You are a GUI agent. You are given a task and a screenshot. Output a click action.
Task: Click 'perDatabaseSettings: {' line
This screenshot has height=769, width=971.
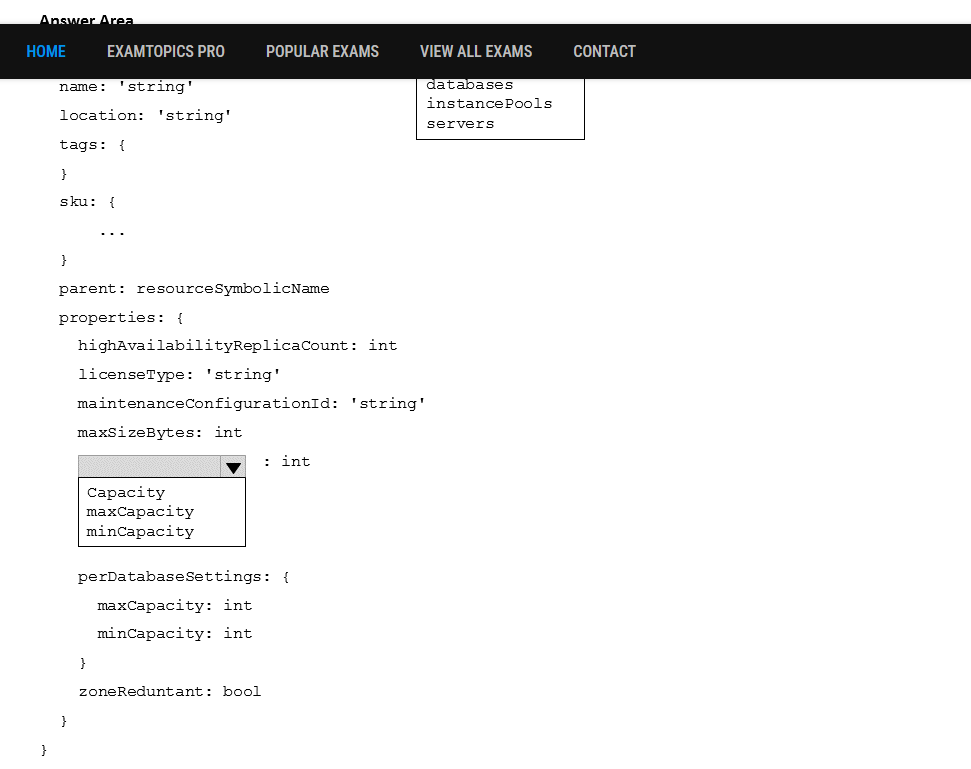(183, 577)
